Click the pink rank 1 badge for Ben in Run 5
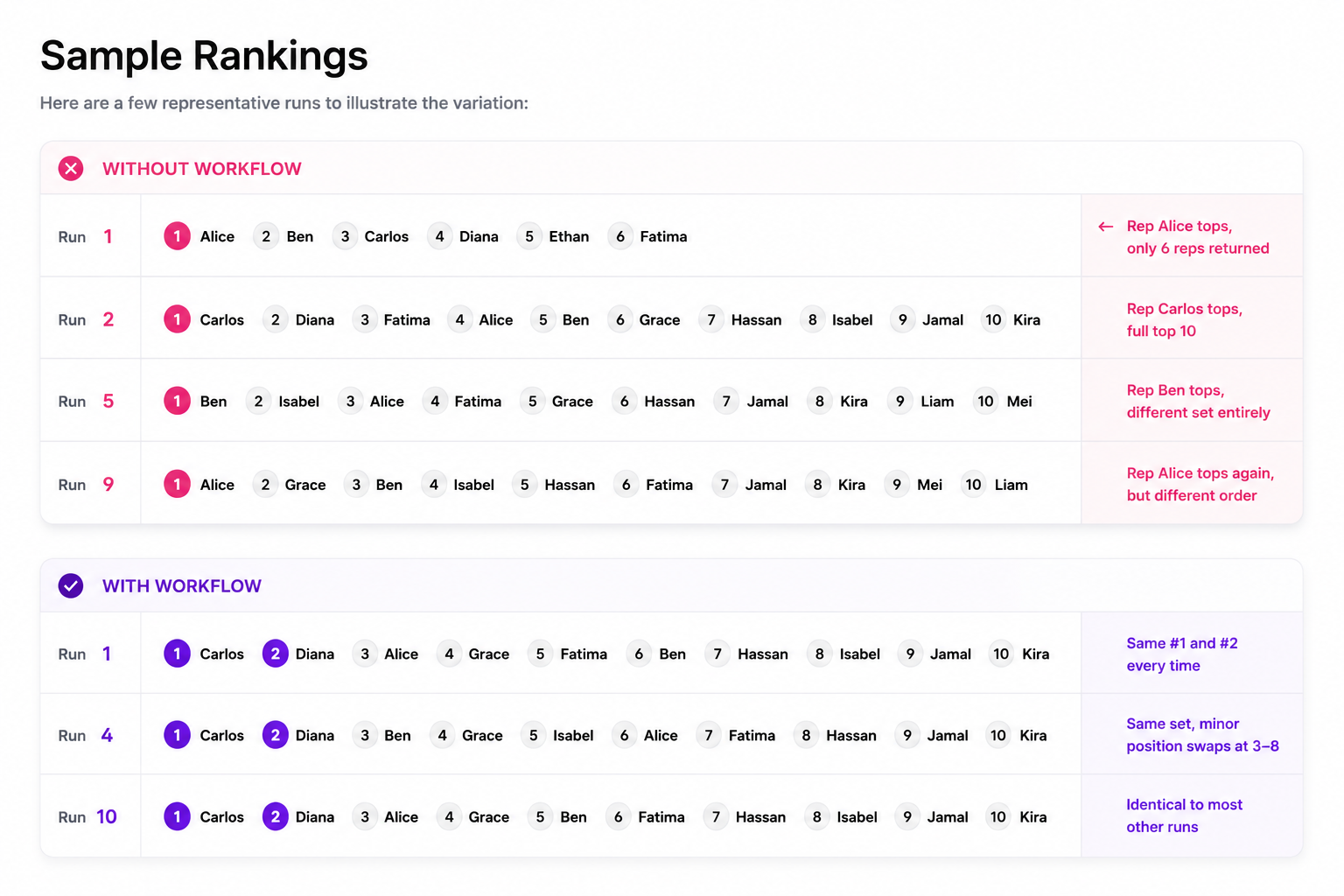 click(178, 401)
